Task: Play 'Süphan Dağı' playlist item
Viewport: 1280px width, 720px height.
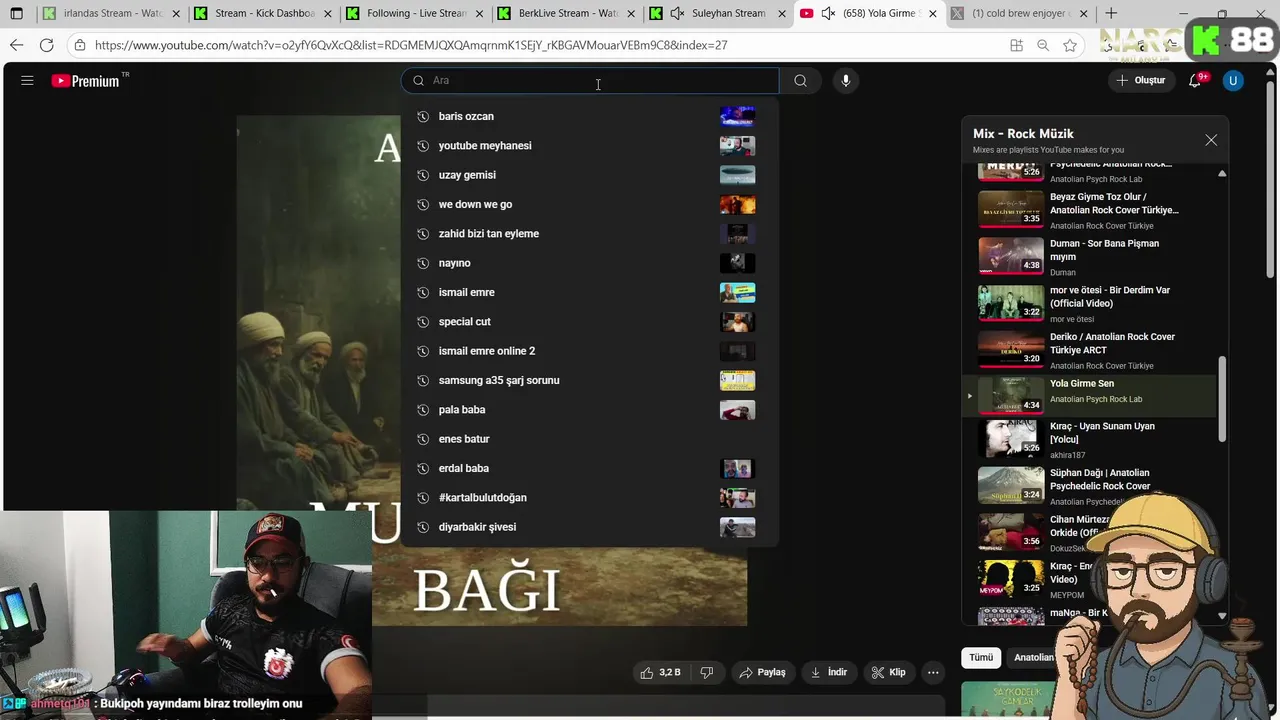Action: 1090,487
